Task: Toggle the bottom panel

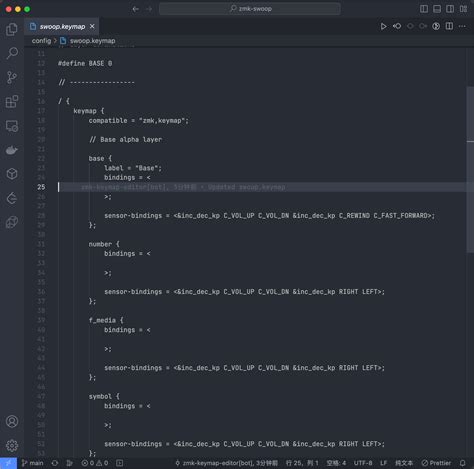Action: [x=437, y=9]
